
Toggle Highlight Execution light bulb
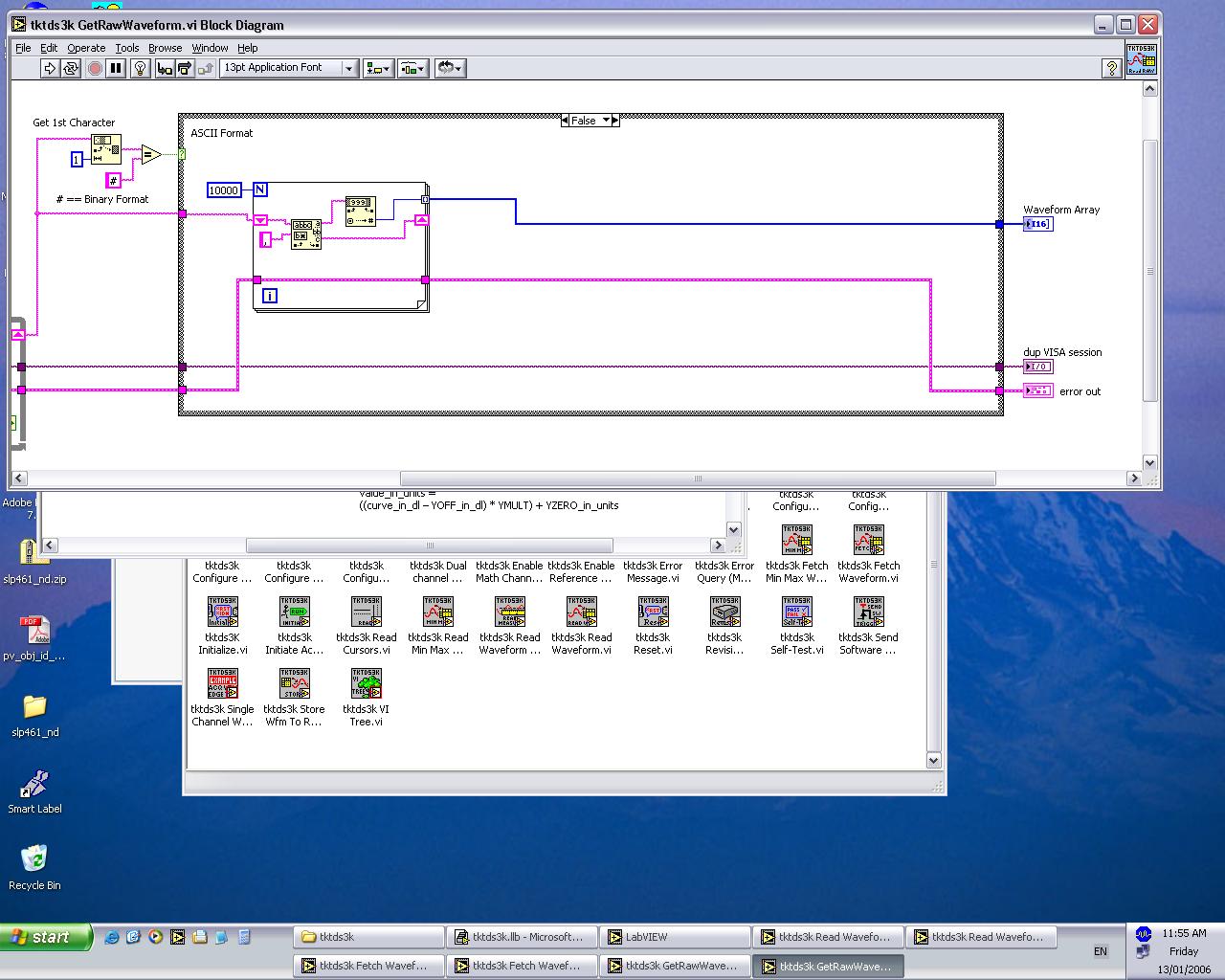coord(140,68)
